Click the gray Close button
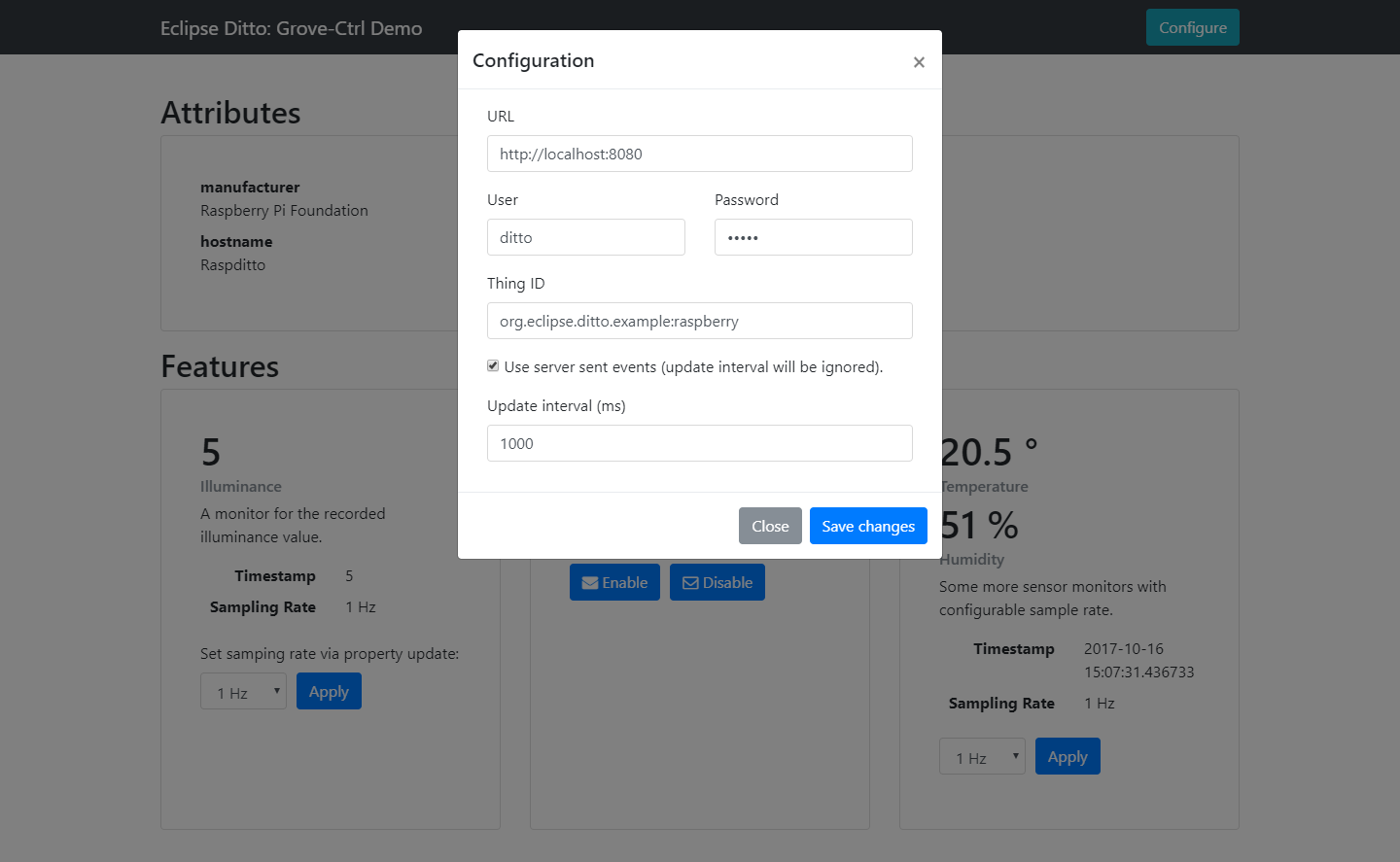 tap(770, 526)
